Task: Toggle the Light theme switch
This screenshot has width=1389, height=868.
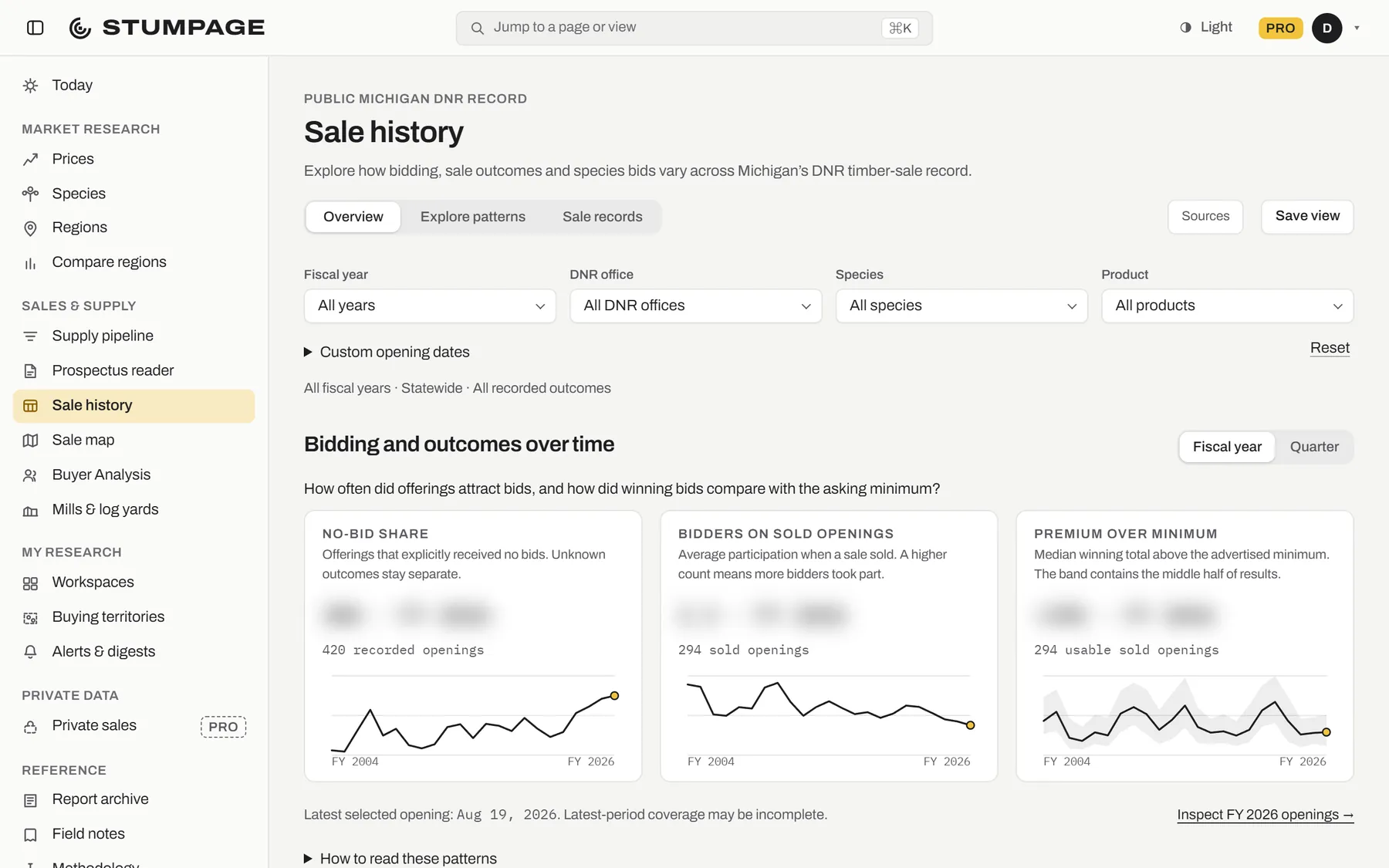Action: click(x=1206, y=28)
